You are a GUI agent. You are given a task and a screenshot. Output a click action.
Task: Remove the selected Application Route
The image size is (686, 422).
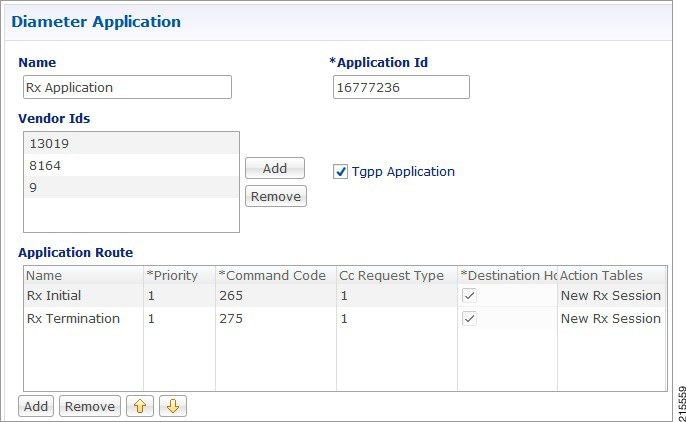[x=90, y=406]
